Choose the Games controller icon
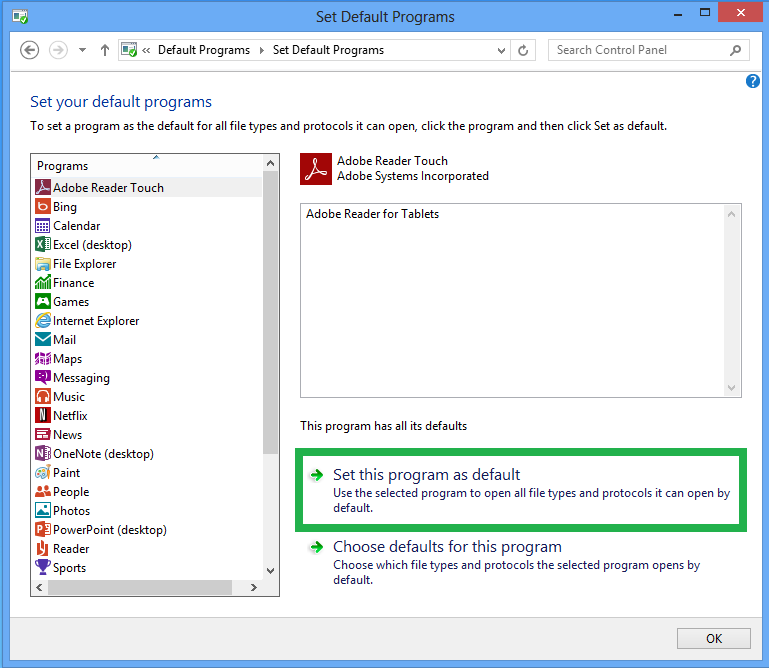769x668 pixels. tap(43, 302)
